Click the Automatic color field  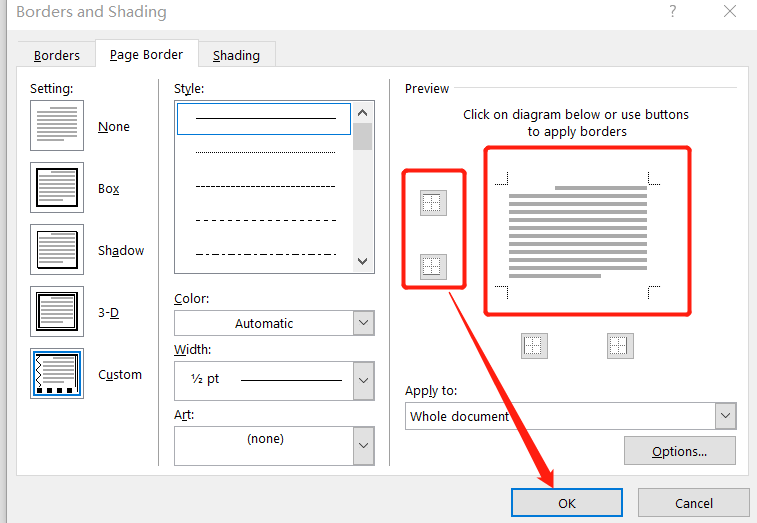264,323
